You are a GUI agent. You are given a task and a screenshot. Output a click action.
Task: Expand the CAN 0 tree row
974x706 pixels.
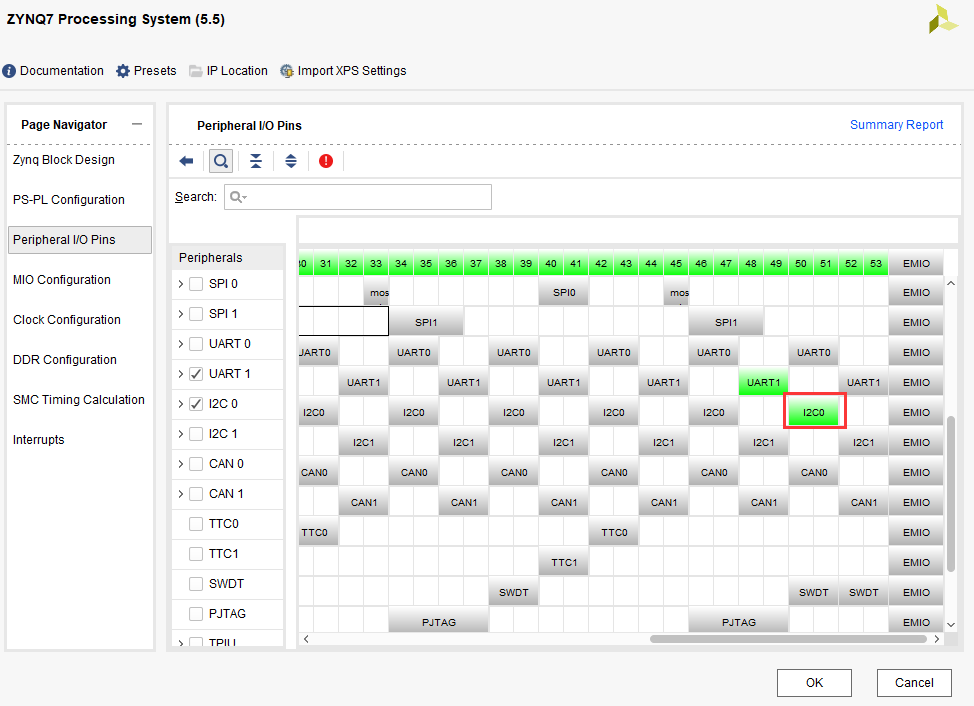click(180, 464)
